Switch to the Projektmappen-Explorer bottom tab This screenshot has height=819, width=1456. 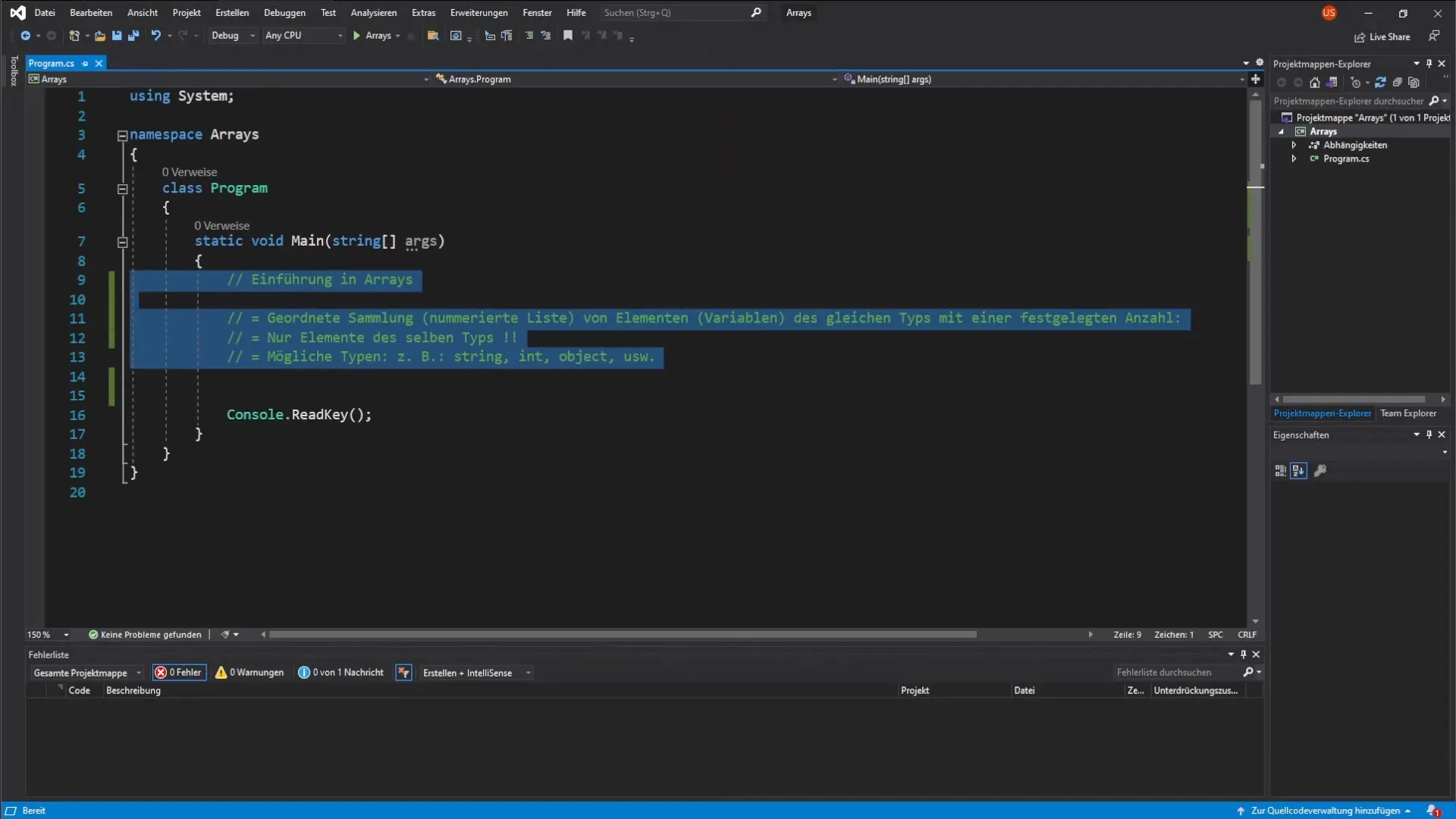point(1322,413)
